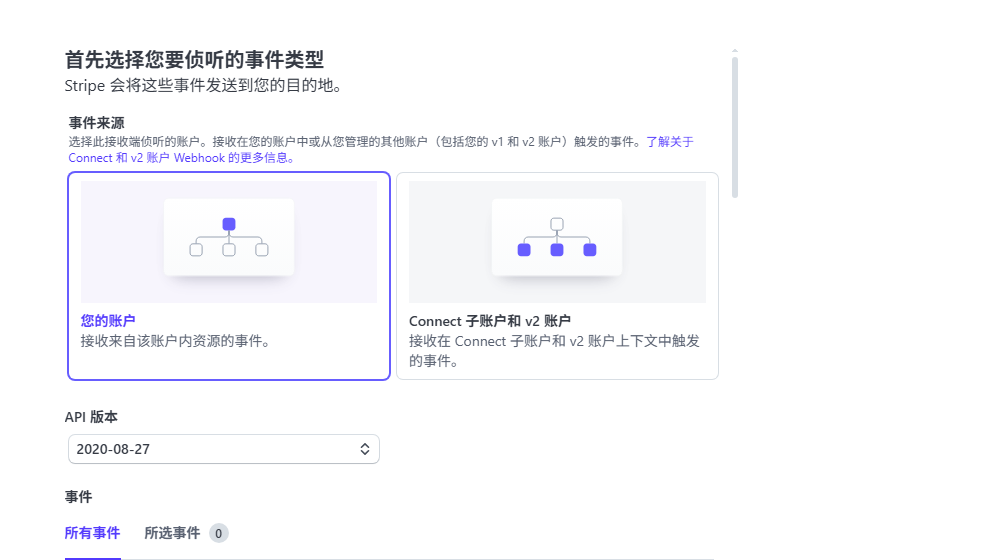
Task: Click the 0 count badge beside 所选事件
Action: (219, 533)
